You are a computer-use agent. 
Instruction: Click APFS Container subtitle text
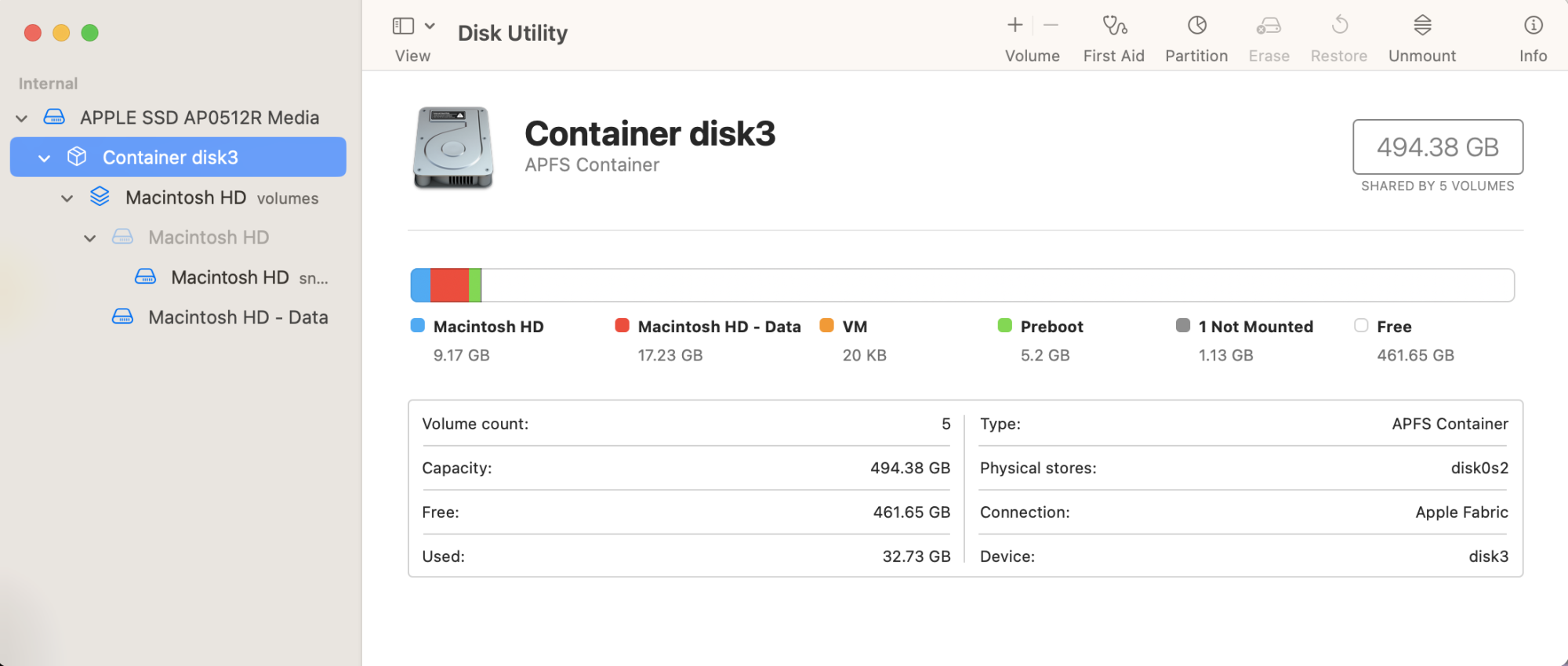[592, 165]
